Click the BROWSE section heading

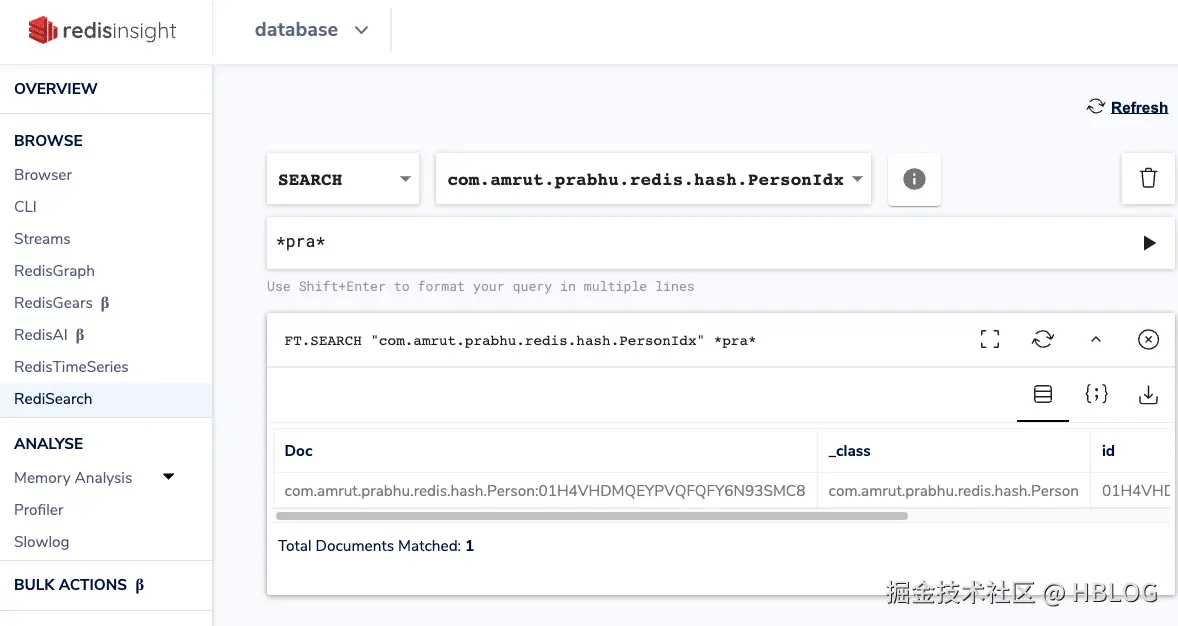click(48, 141)
